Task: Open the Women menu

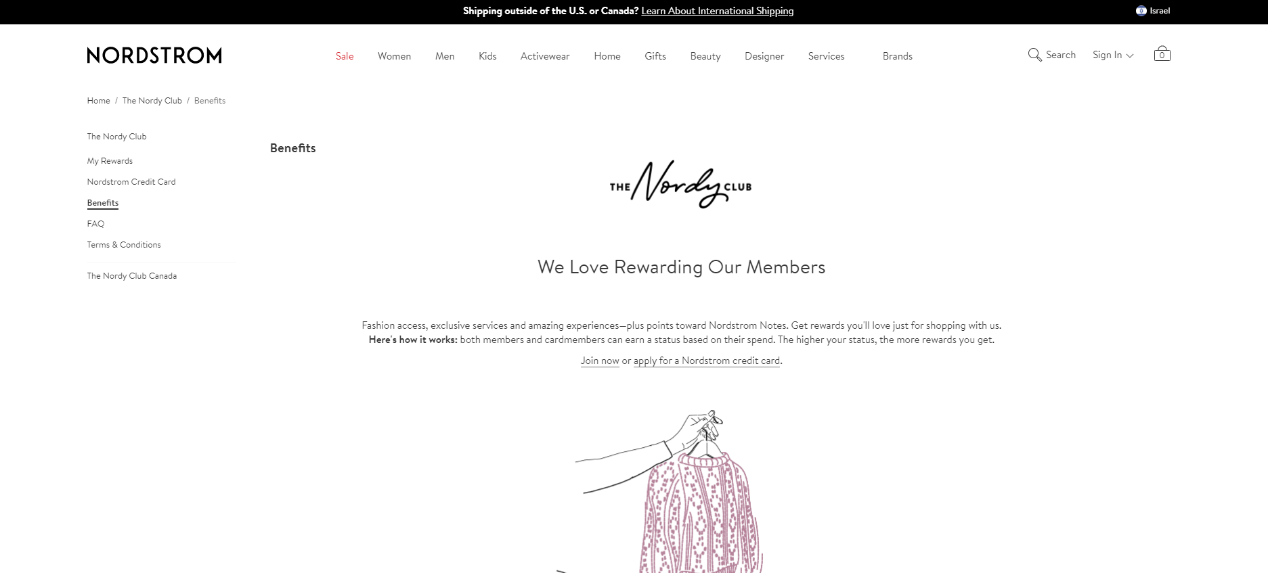Action: [x=394, y=56]
